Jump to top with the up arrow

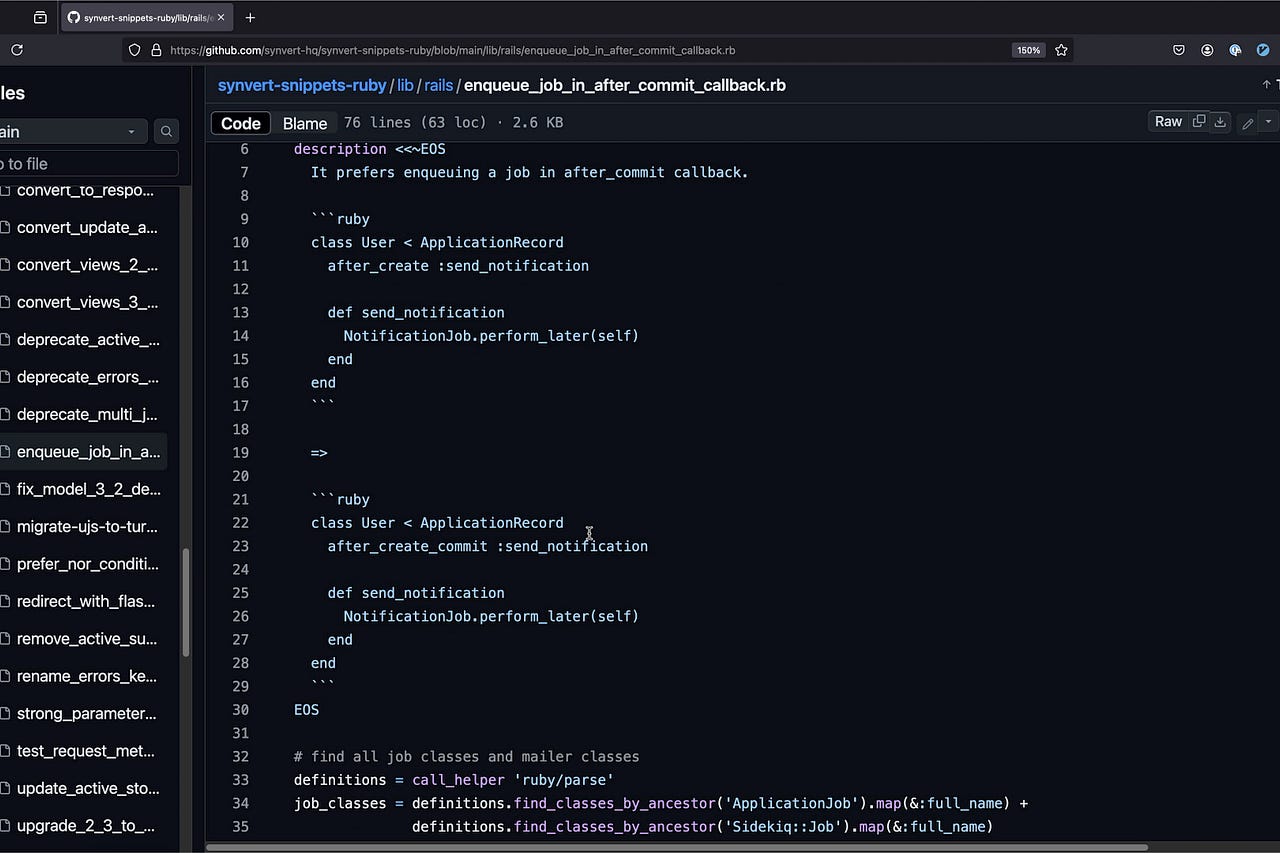click(1268, 85)
